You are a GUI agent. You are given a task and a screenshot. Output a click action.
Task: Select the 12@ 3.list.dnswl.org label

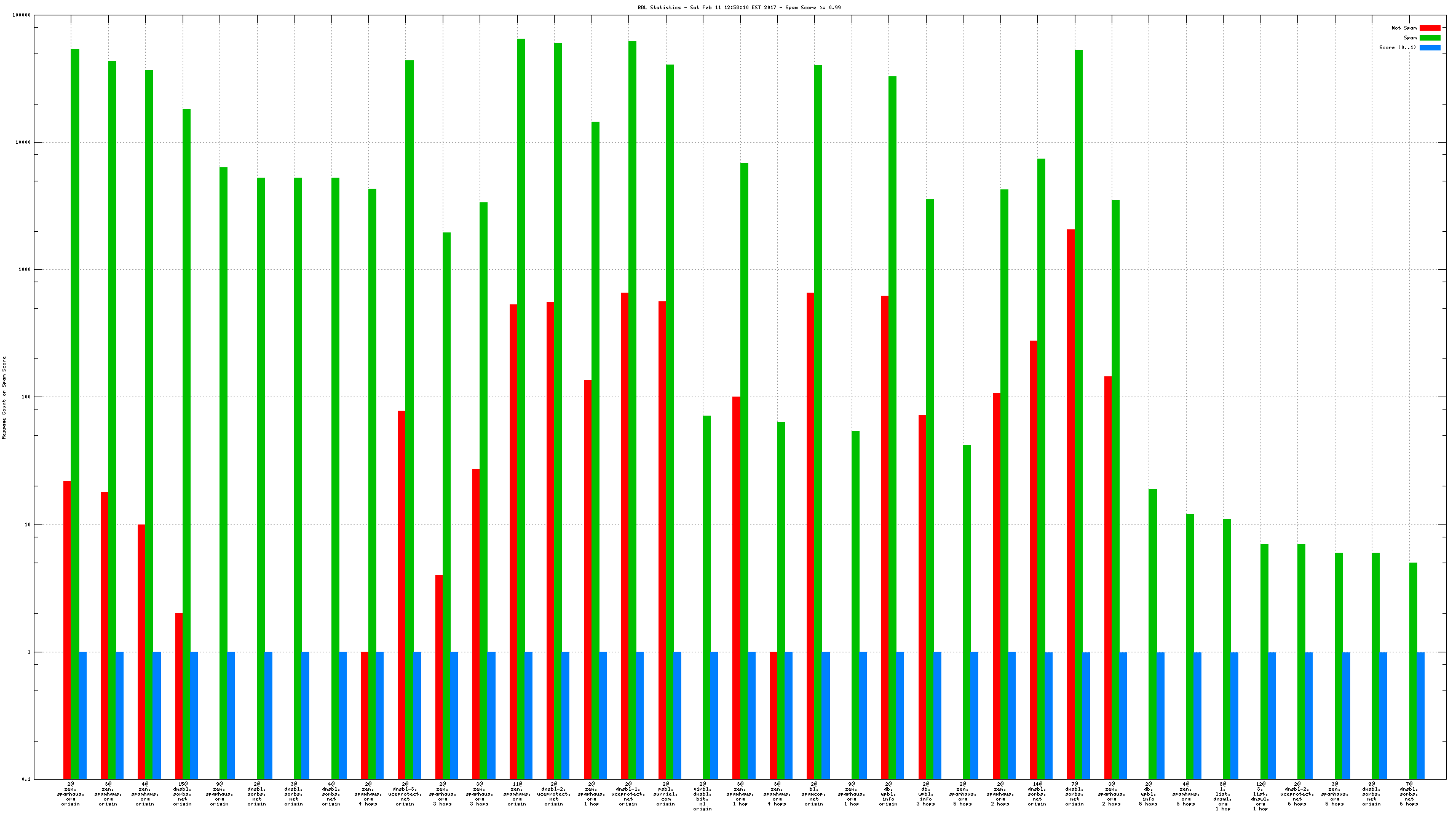point(1260,796)
